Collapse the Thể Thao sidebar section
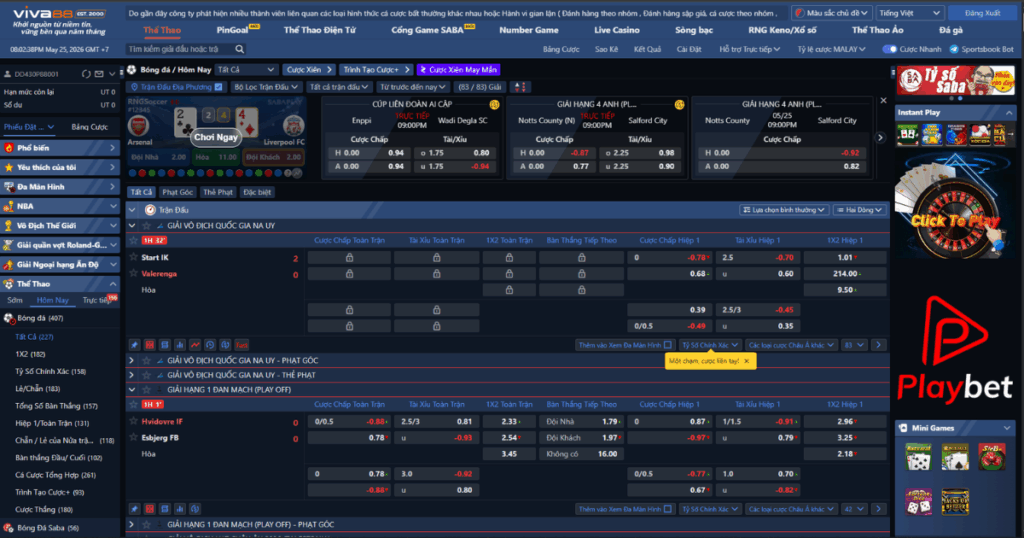Image resolution: width=1024 pixels, height=538 pixels. pyautogui.click(x=113, y=284)
